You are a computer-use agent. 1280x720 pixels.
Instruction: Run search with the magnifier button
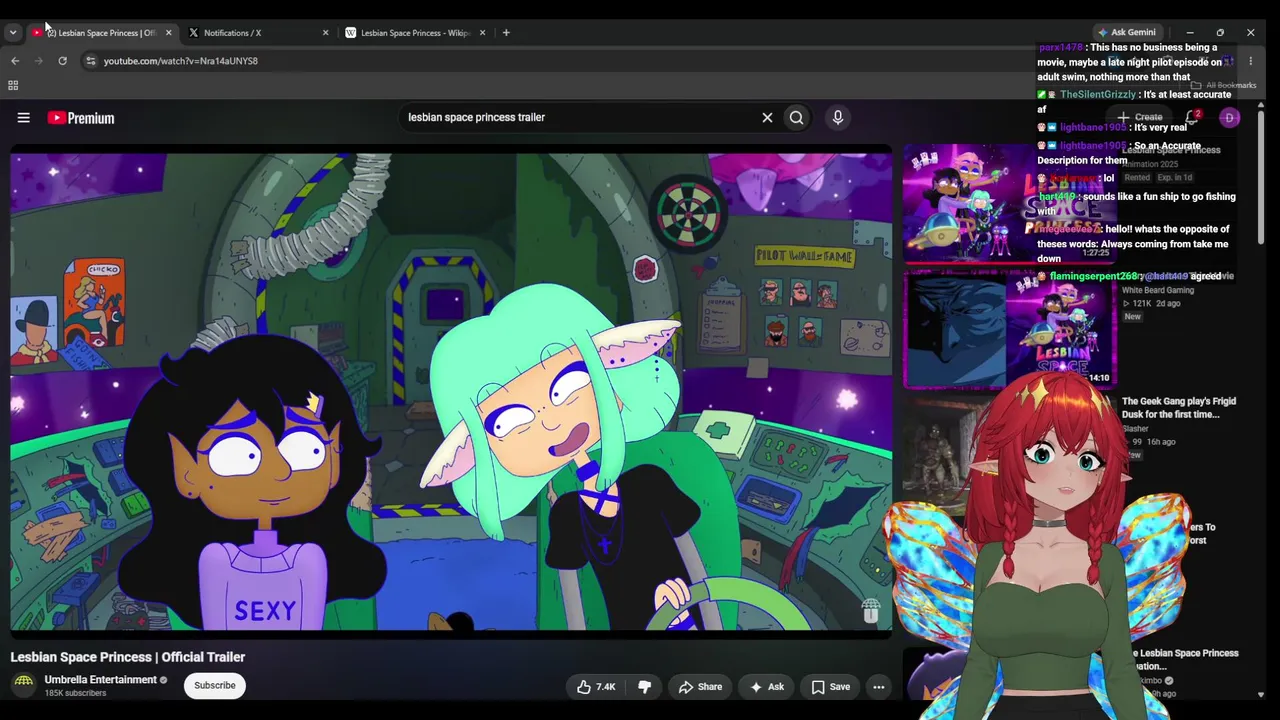click(796, 118)
